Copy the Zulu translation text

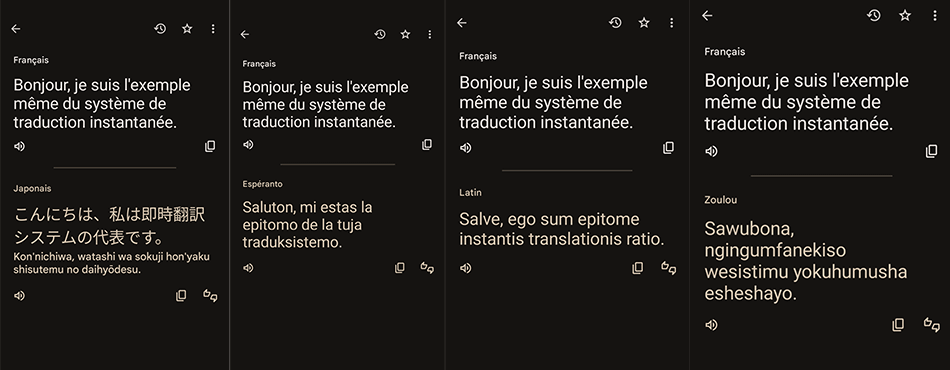point(898,325)
